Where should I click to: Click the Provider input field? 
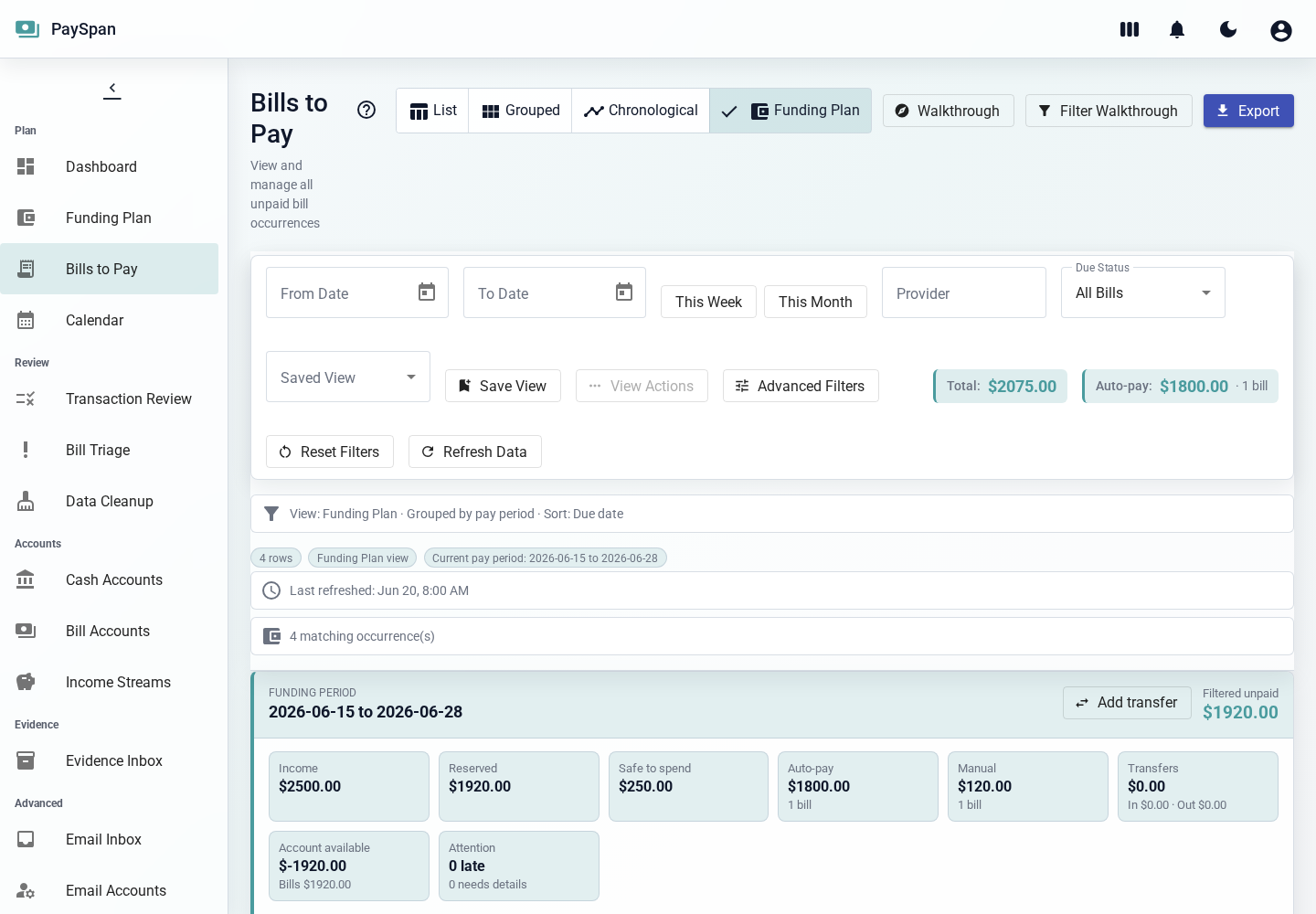coord(964,292)
